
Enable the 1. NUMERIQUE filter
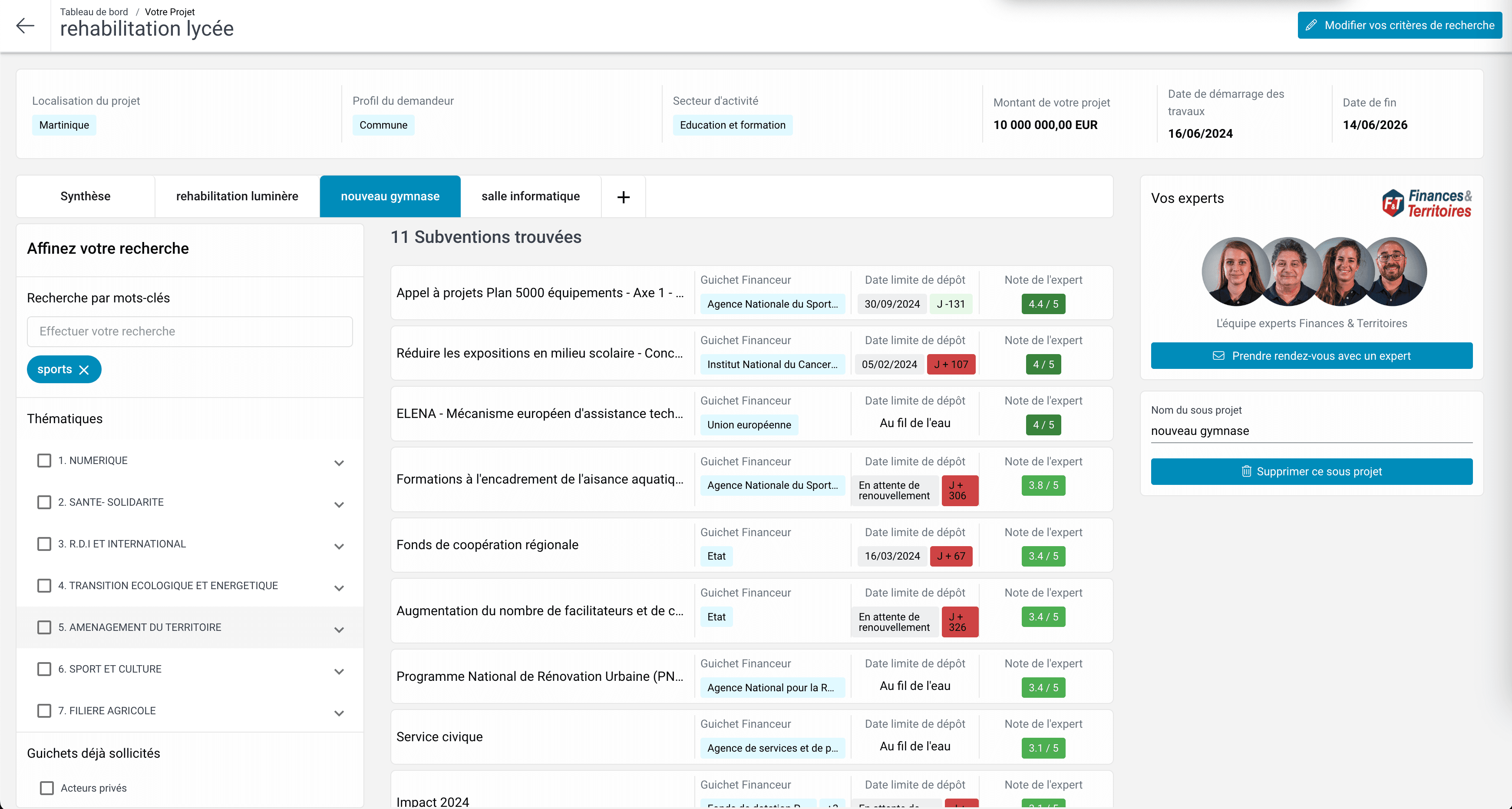coord(44,460)
